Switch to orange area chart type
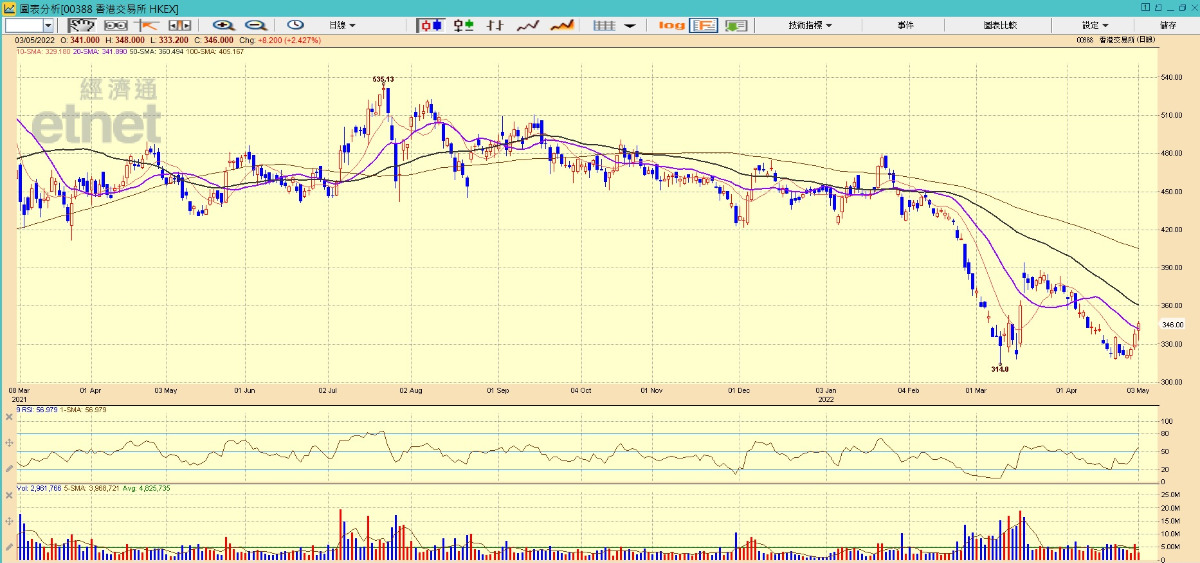 pyautogui.click(x=562, y=24)
